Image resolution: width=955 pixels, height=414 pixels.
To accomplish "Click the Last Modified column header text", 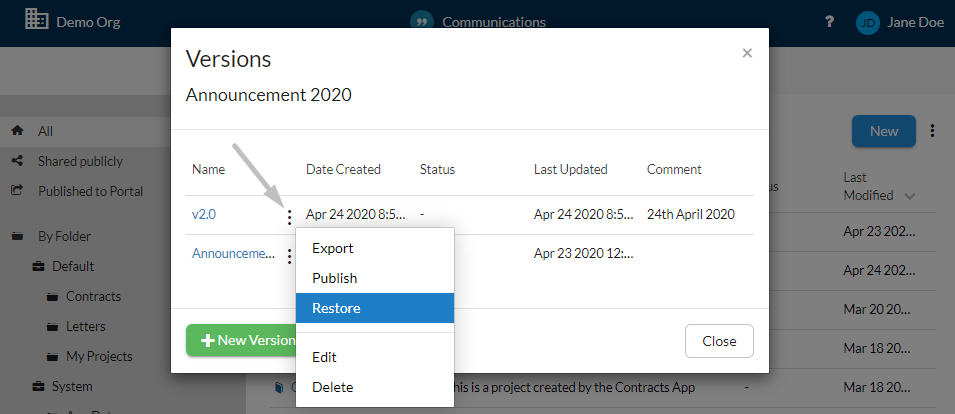I will click(x=869, y=186).
